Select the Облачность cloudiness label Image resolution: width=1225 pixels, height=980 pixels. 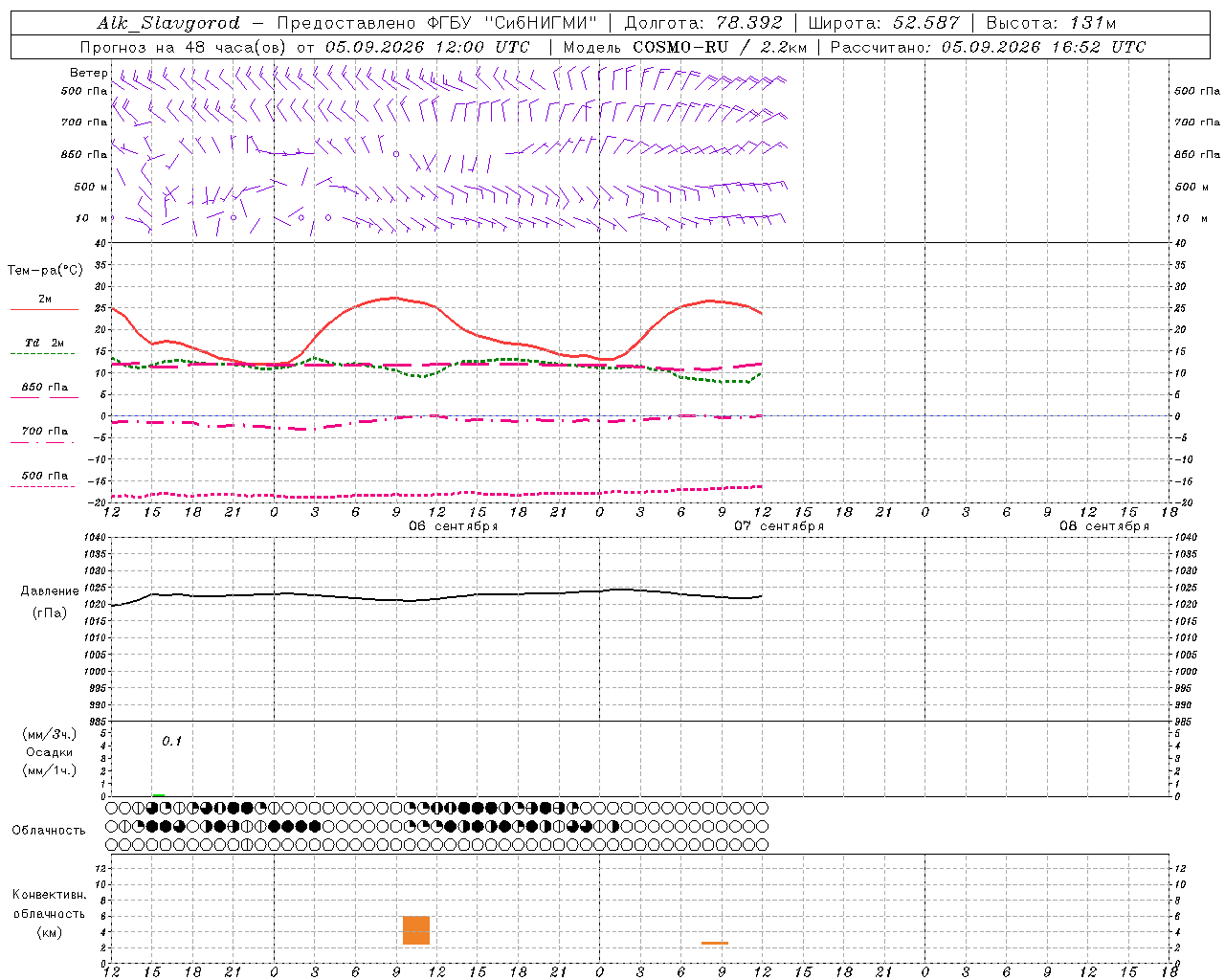tap(49, 831)
